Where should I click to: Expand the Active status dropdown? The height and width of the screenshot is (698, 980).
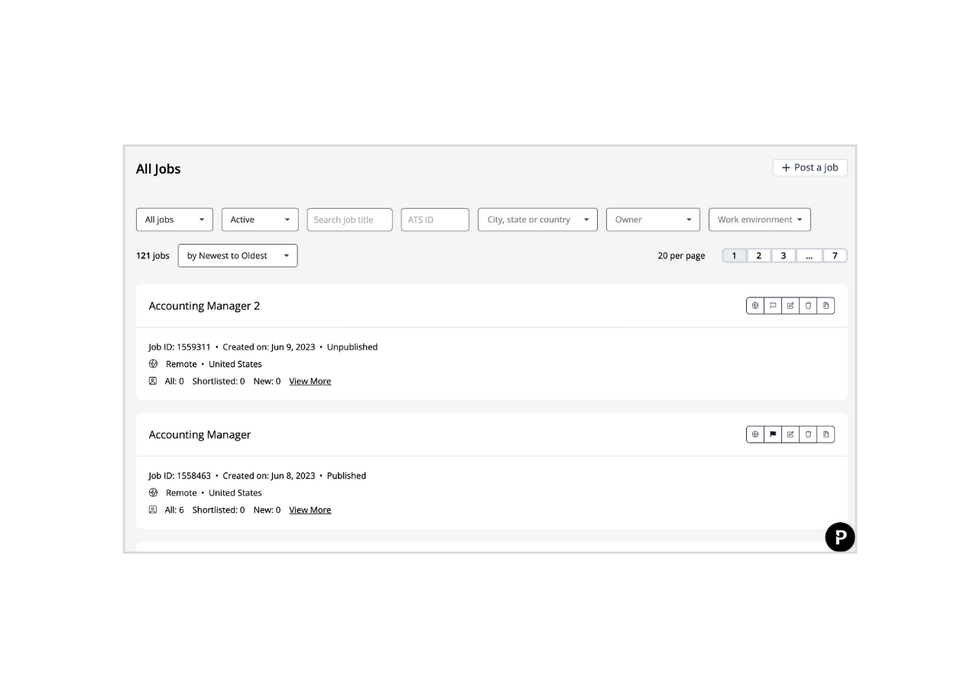coord(260,220)
